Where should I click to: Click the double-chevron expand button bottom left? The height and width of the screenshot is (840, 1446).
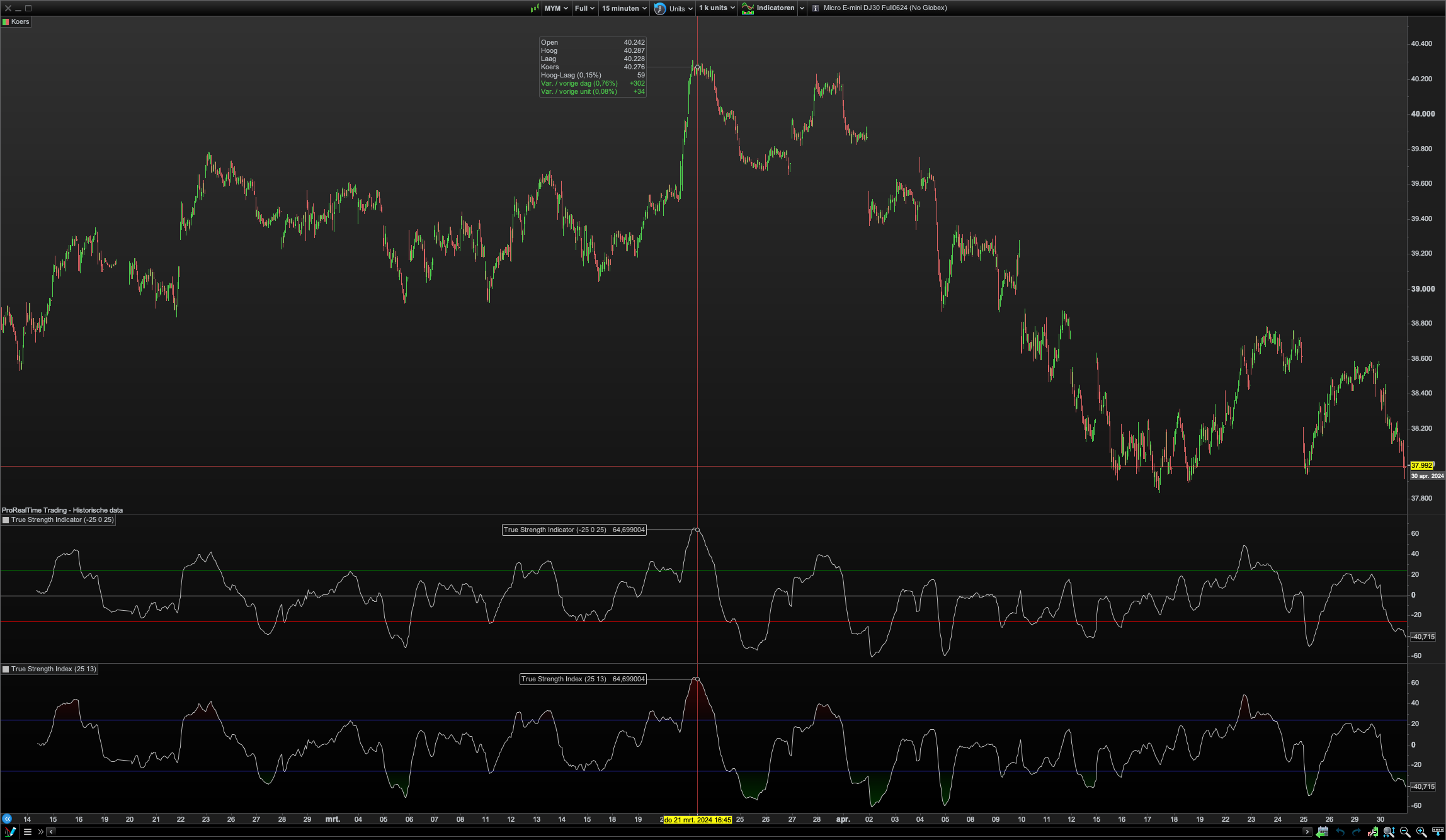tap(40, 832)
